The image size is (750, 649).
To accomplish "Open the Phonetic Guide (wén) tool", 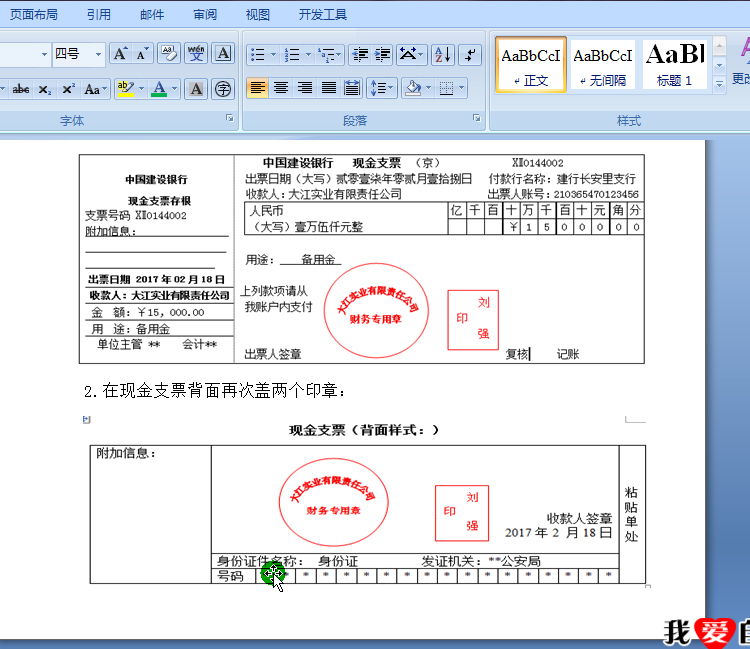I will [196, 54].
